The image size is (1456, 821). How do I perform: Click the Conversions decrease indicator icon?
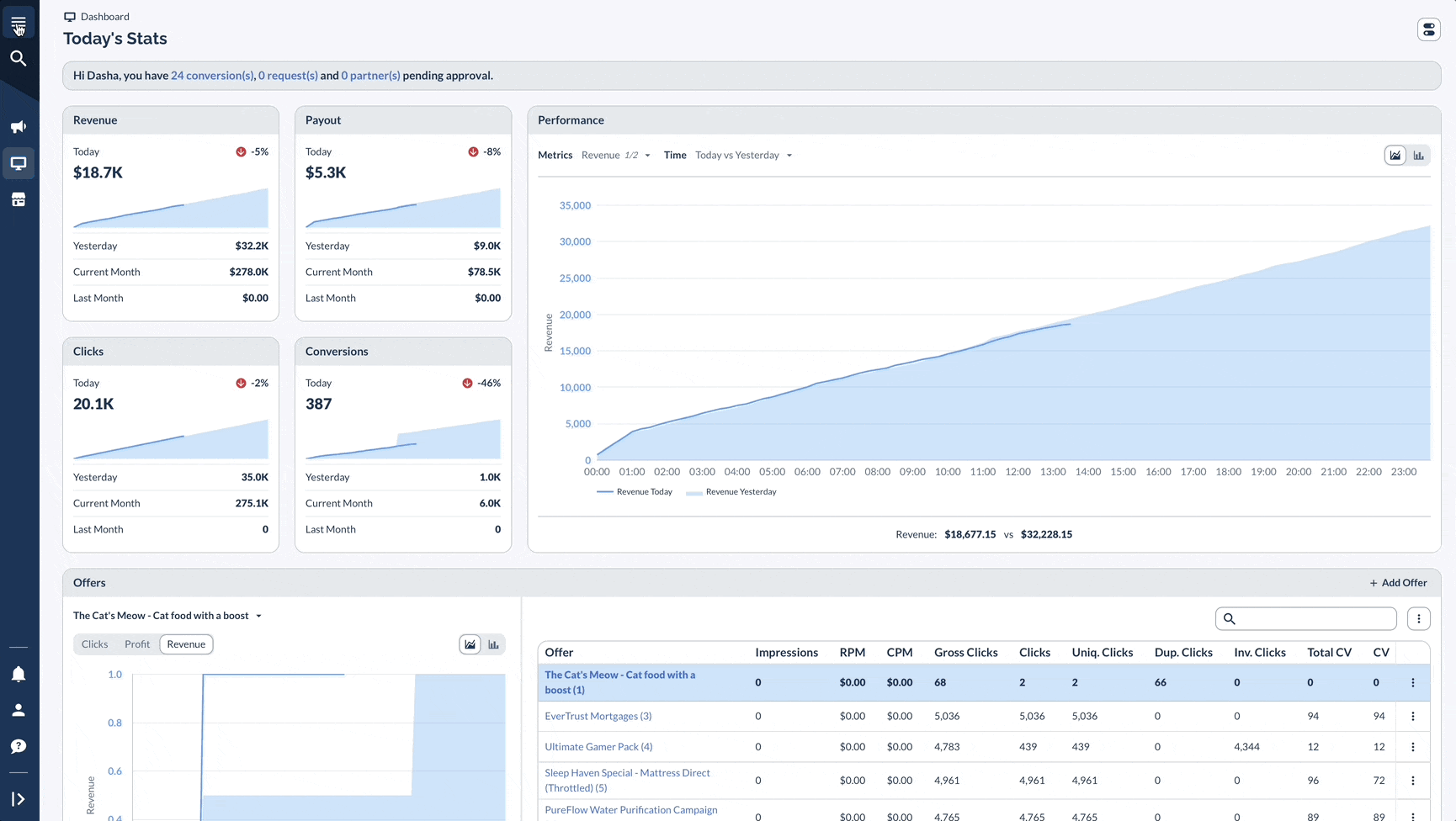pos(467,384)
